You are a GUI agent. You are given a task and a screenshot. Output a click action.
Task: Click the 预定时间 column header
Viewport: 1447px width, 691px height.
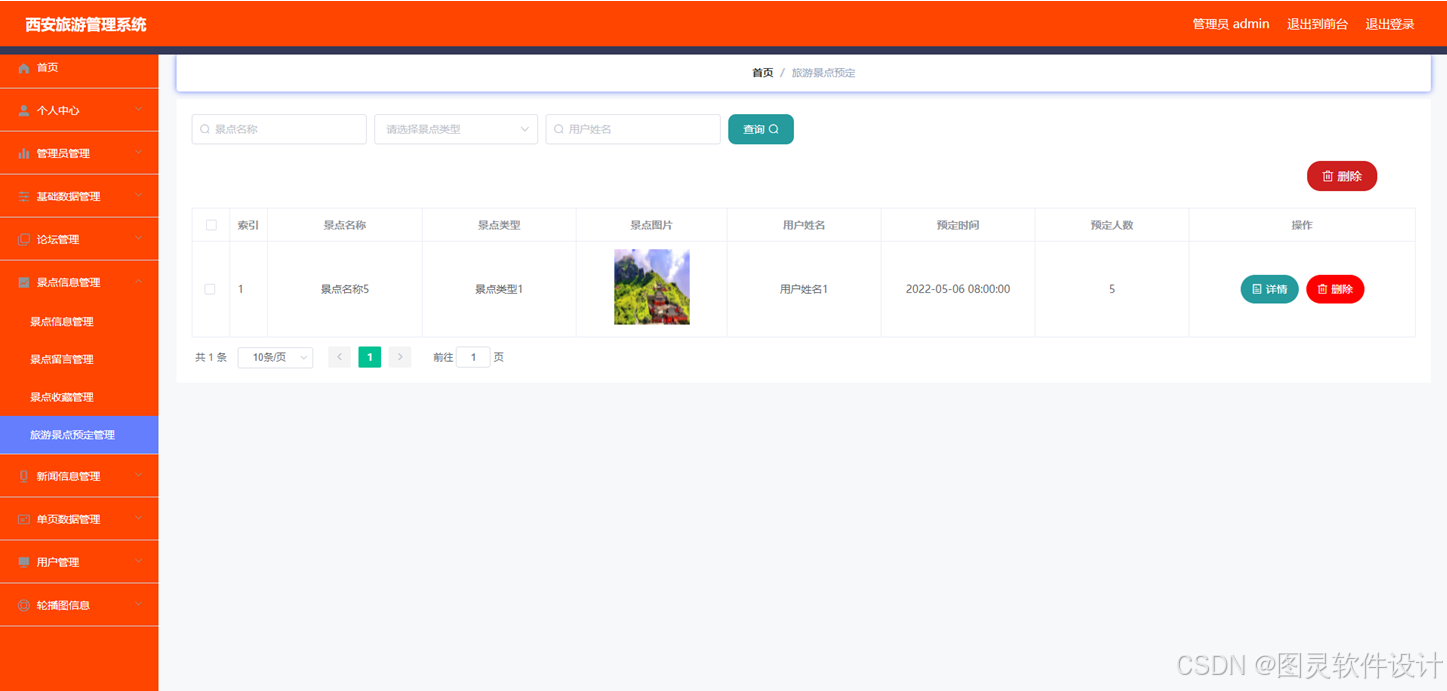click(958, 225)
